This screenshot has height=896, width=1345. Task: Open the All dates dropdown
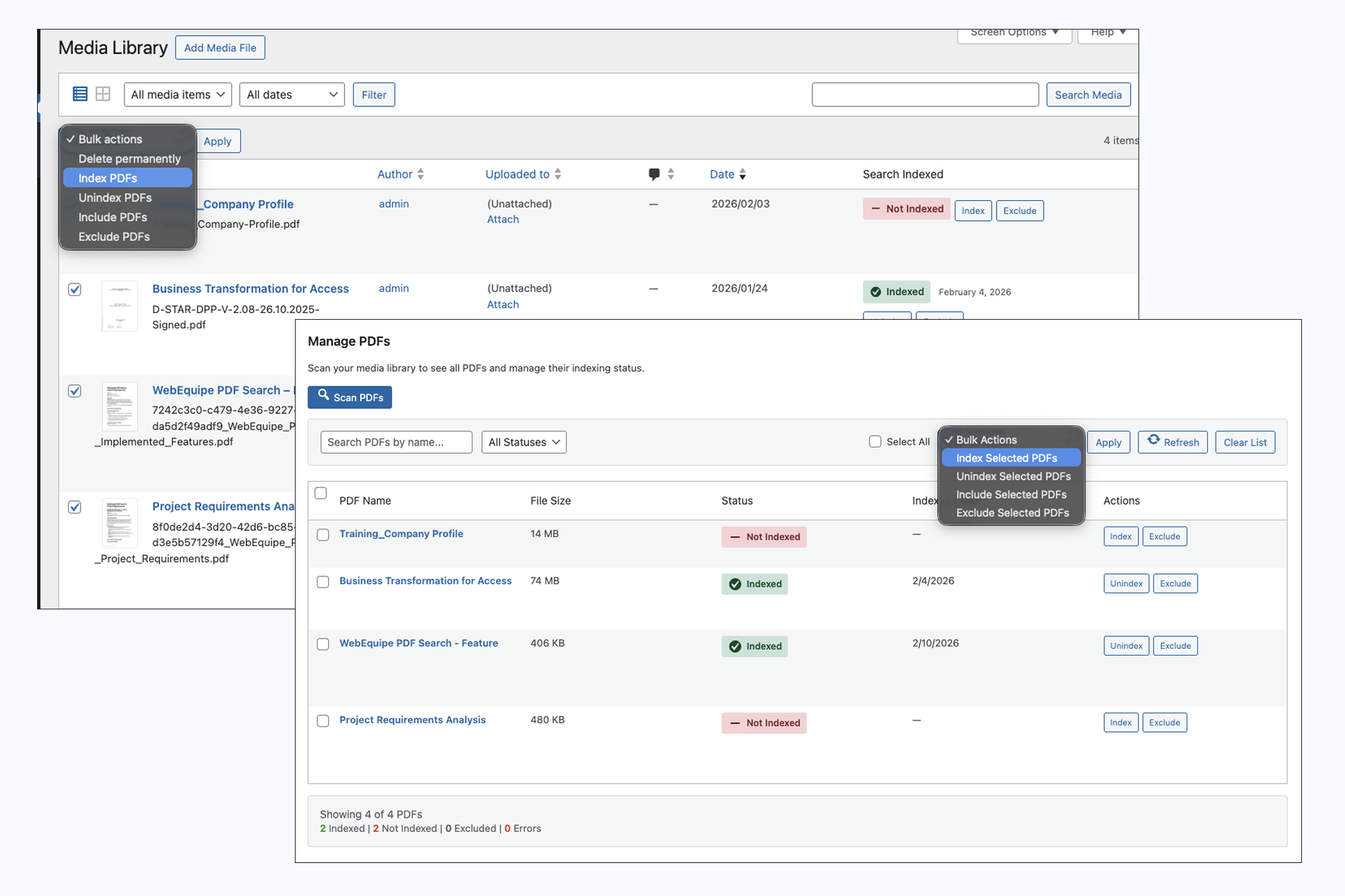coord(291,94)
